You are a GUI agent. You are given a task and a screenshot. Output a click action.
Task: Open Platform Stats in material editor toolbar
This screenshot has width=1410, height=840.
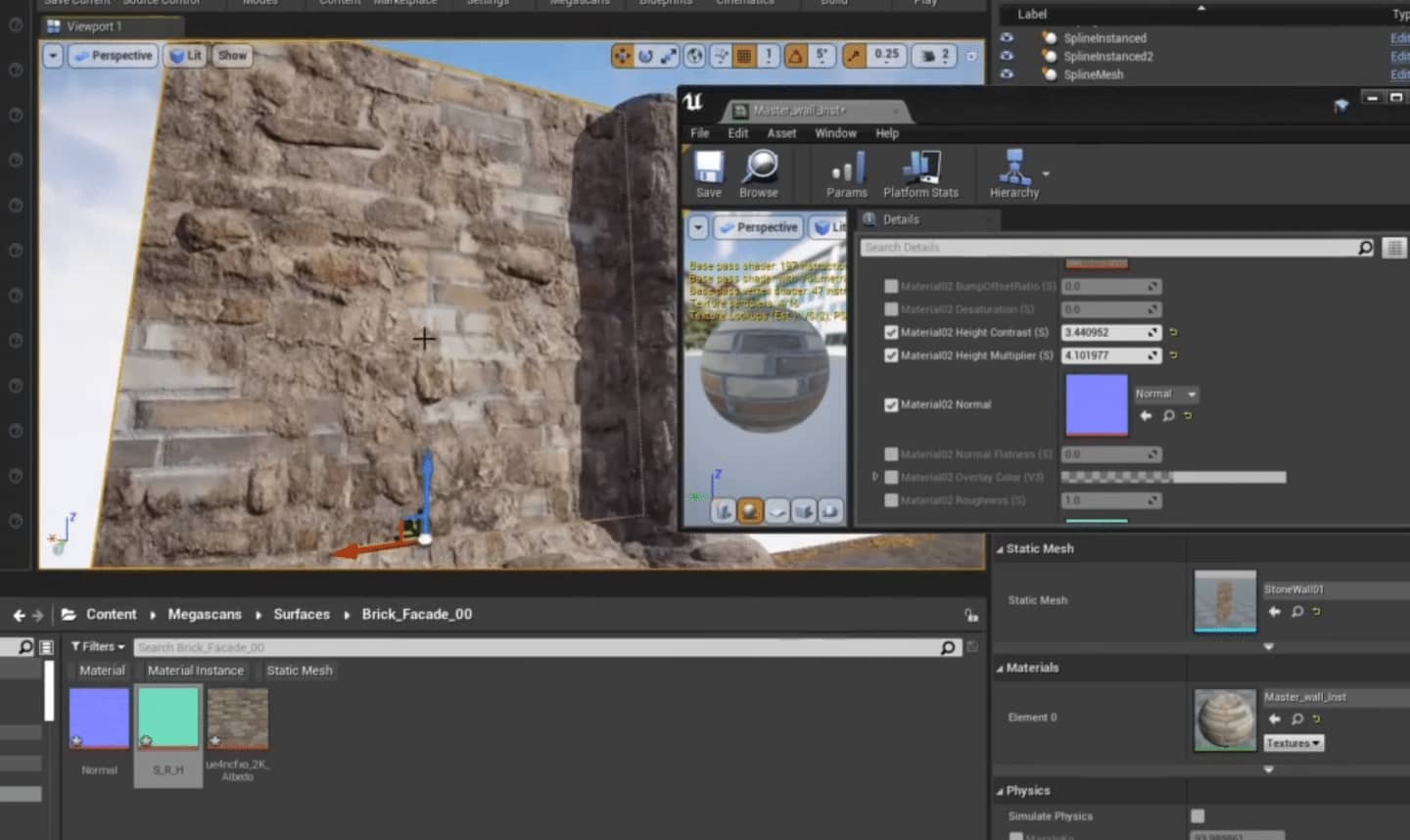920,174
